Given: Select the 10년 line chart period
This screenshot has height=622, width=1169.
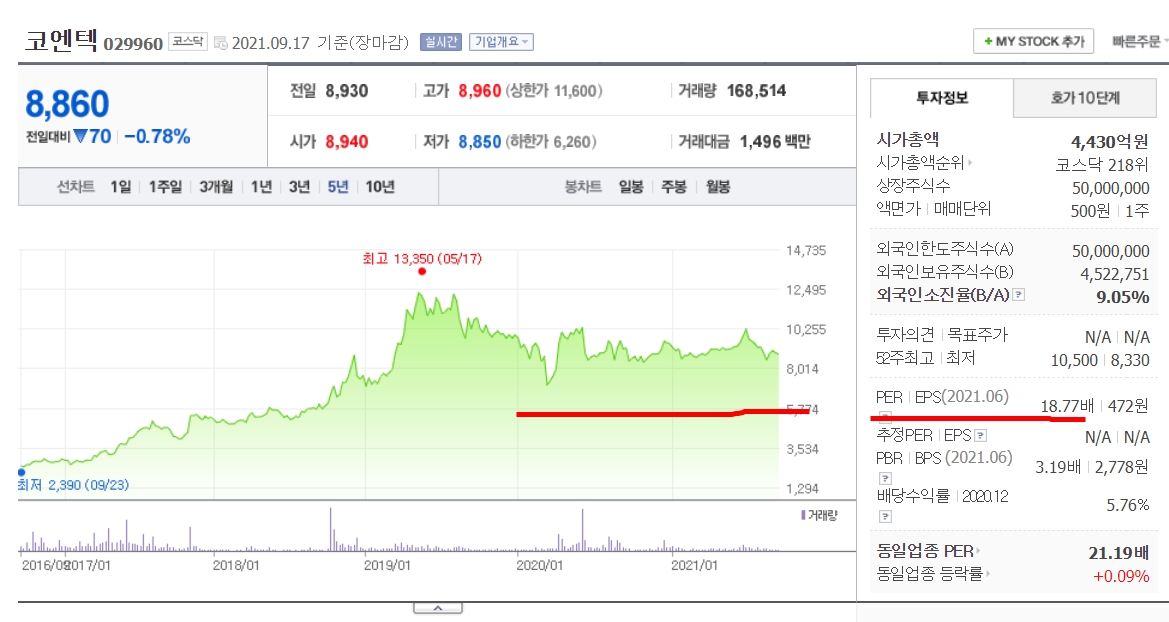Looking at the screenshot, I should point(379,186).
